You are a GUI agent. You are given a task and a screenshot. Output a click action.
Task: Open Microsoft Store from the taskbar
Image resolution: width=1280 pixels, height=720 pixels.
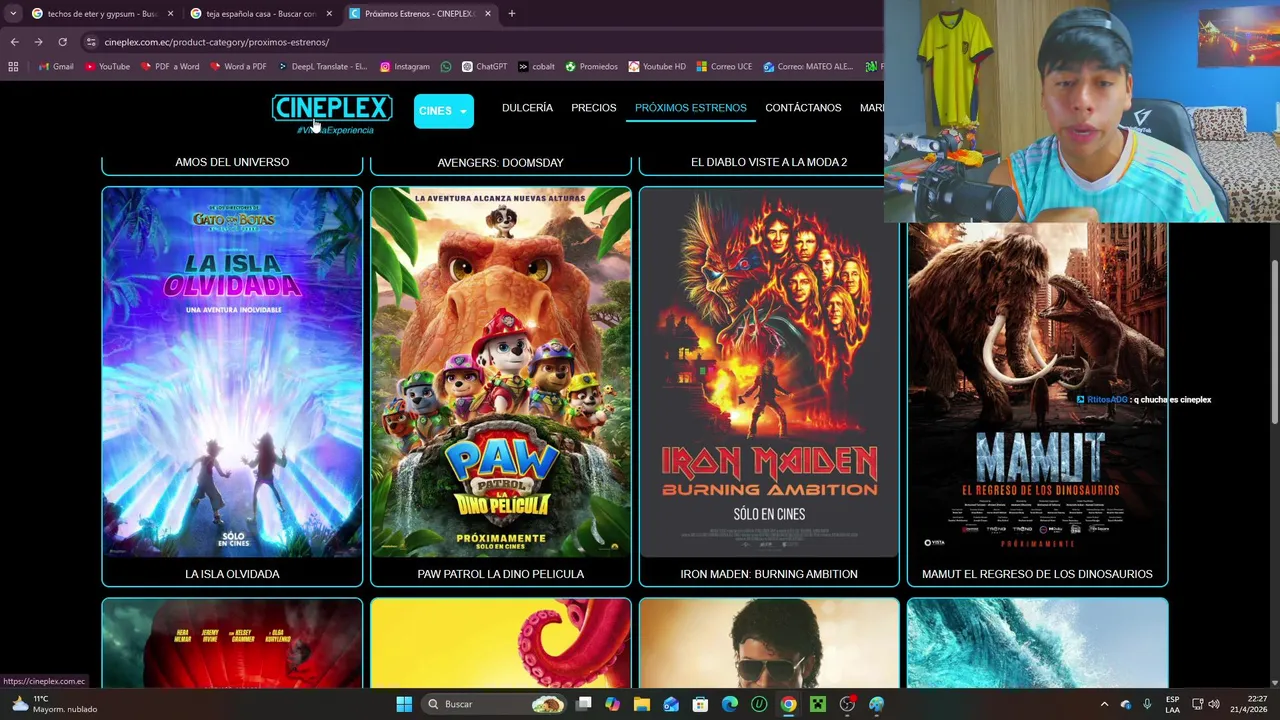[700, 704]
